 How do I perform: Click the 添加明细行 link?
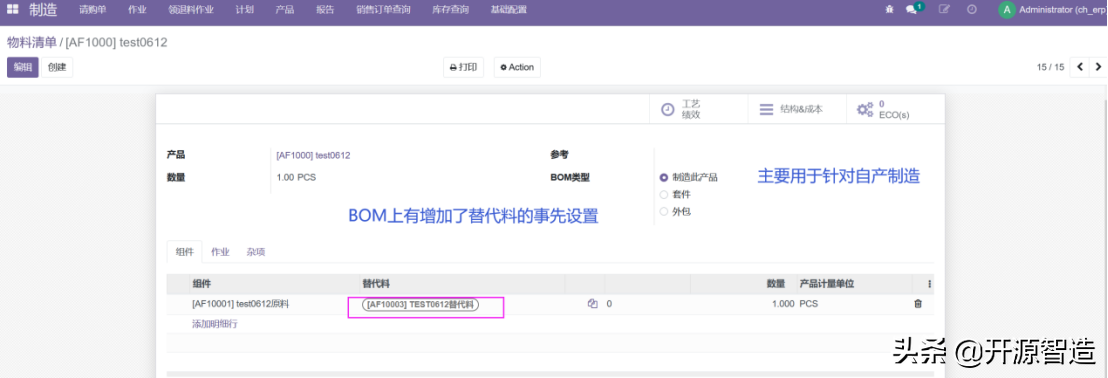click(215, 324)
